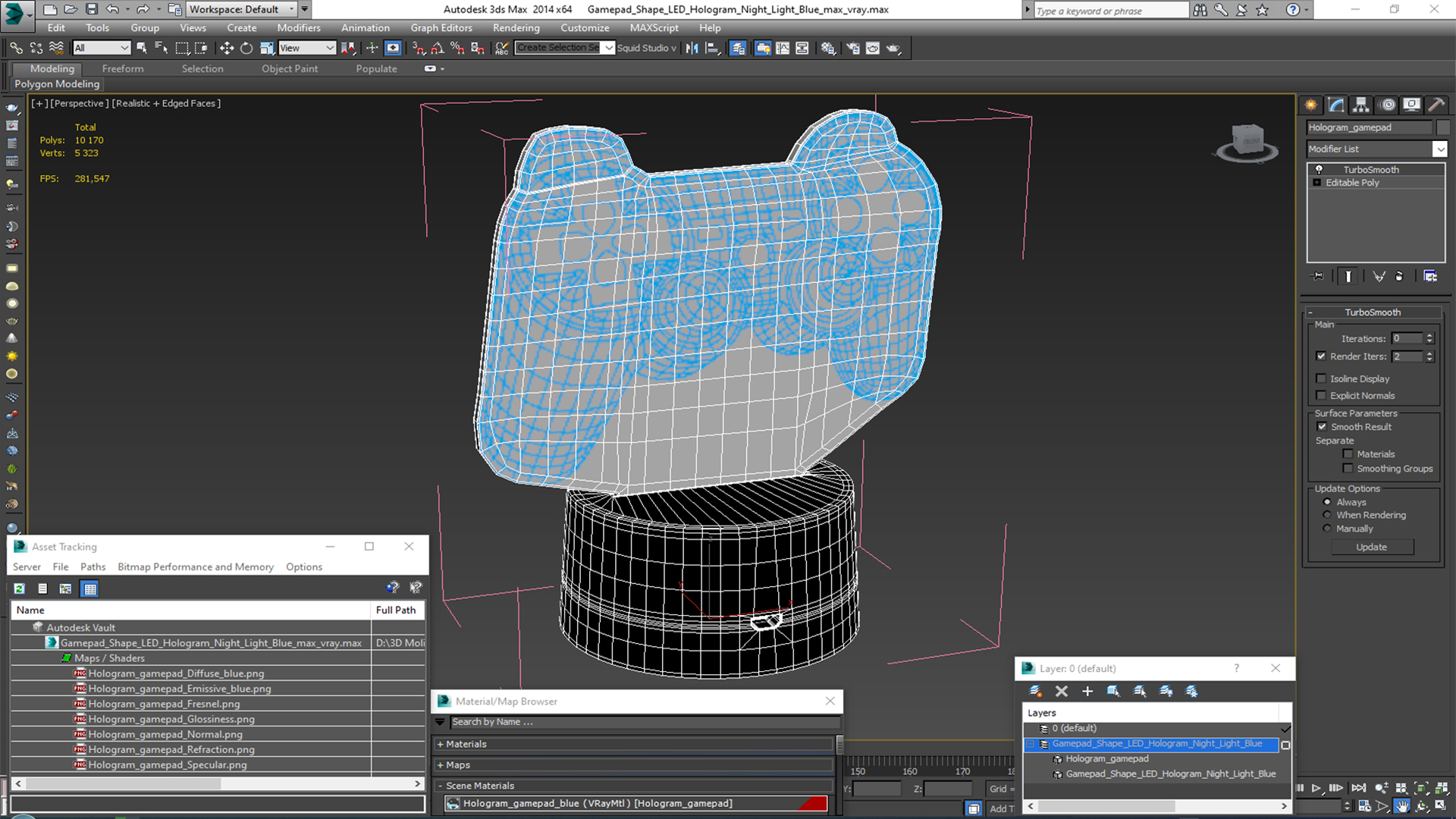This screenshot has height=819, width=1456.
Task: Enable the Isoline Display checkbox
Action: tap(1321, 378)
